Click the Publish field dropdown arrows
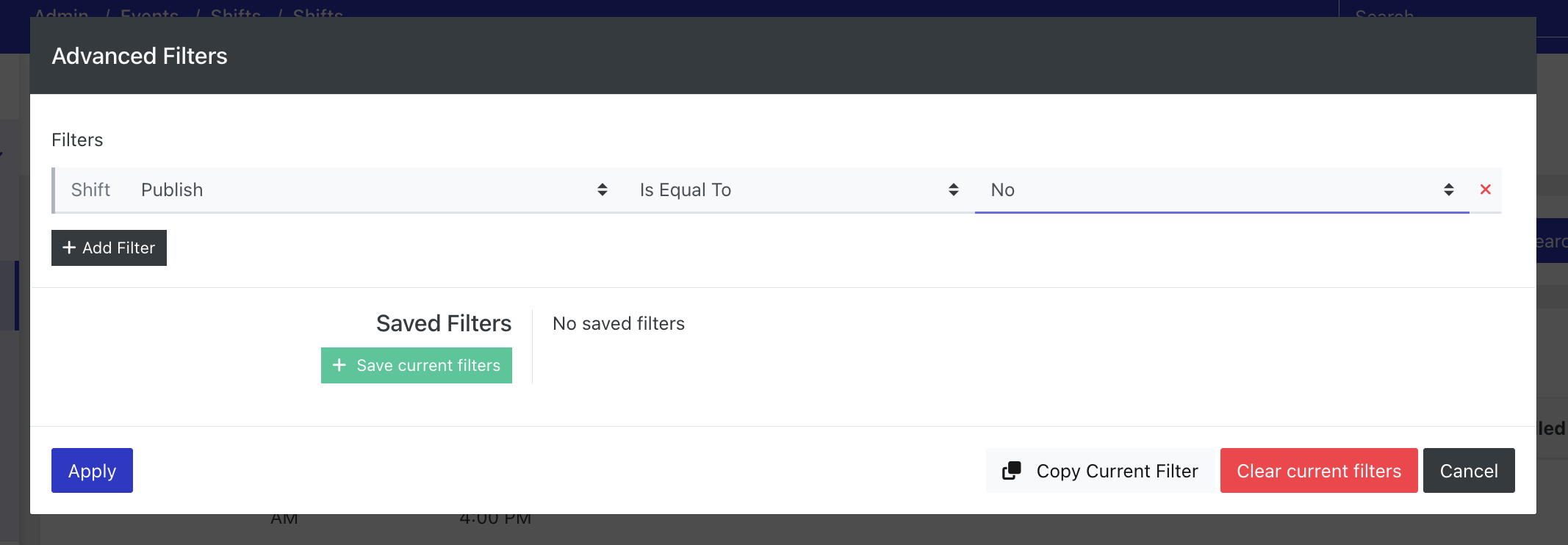This screenshot has height=545, width=1568. tap(603, 190)
